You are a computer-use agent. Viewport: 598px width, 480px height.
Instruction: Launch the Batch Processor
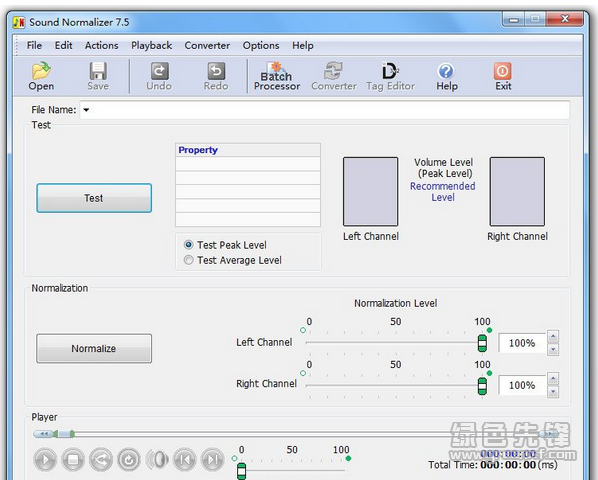(277, 76)
